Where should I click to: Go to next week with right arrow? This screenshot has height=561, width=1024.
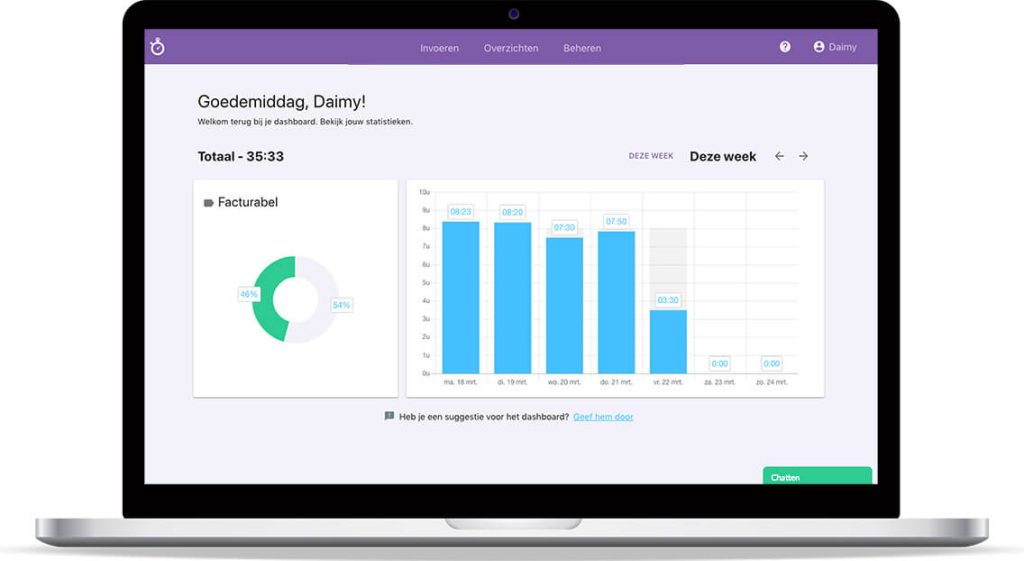(803, 156)
